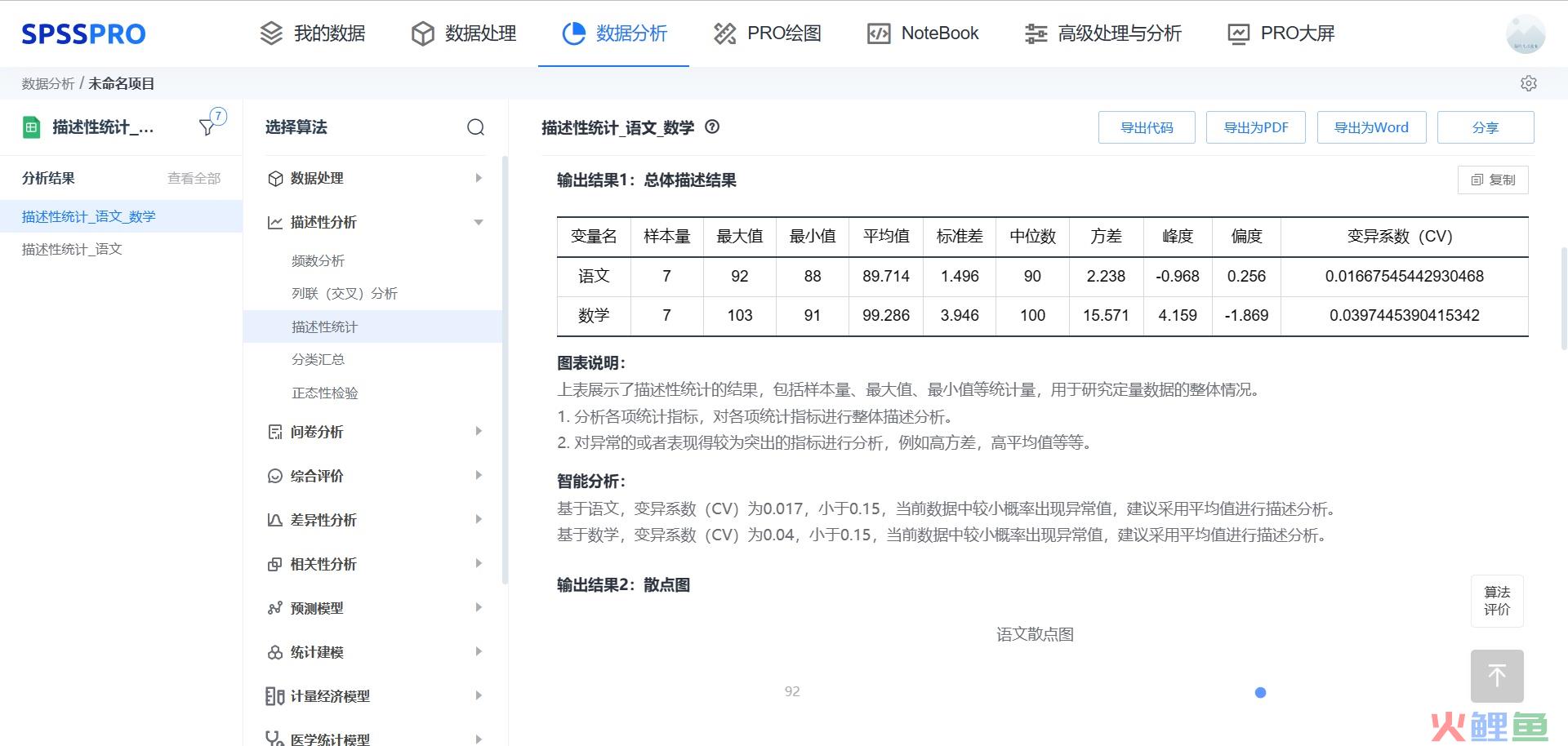Viewport: 1568px width, 746px height.
Task: Select 分类汇总 algorithm
Action: pyautogui.click(x=372, y=359)
